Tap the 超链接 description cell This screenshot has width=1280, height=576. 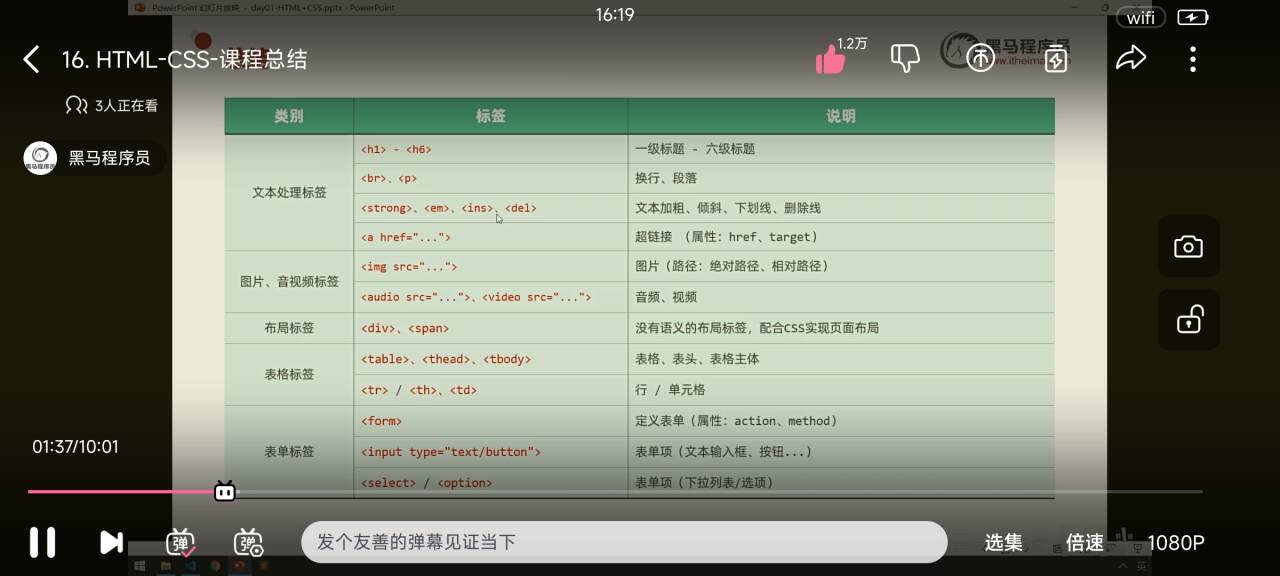click(x=841, y=237)
